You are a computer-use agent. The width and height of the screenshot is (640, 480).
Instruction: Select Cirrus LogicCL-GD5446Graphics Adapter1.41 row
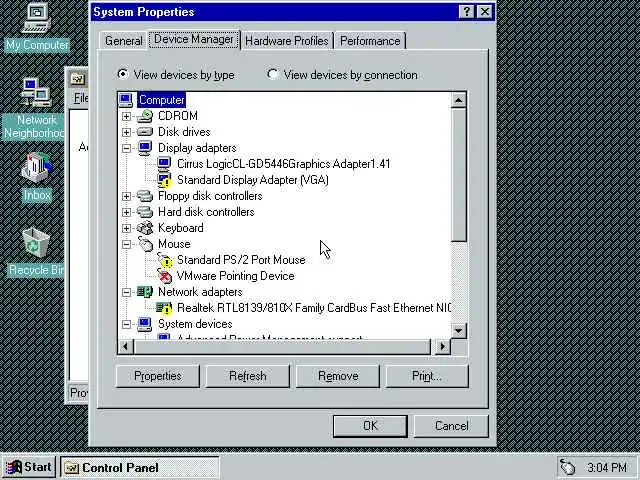[x=284, y=164]
